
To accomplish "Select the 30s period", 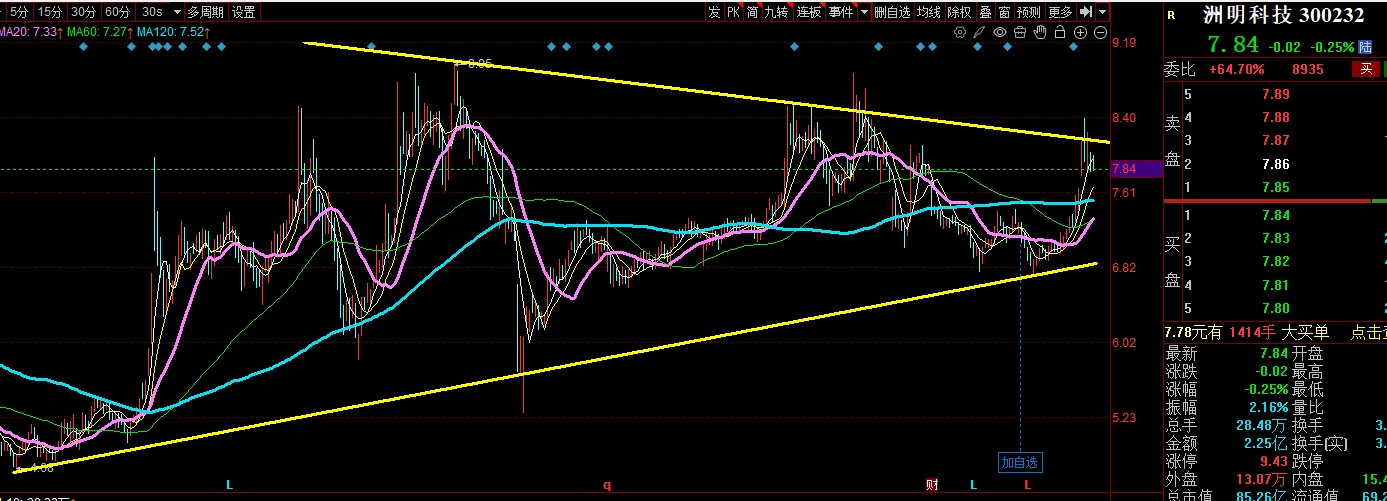I will point(152,12).
